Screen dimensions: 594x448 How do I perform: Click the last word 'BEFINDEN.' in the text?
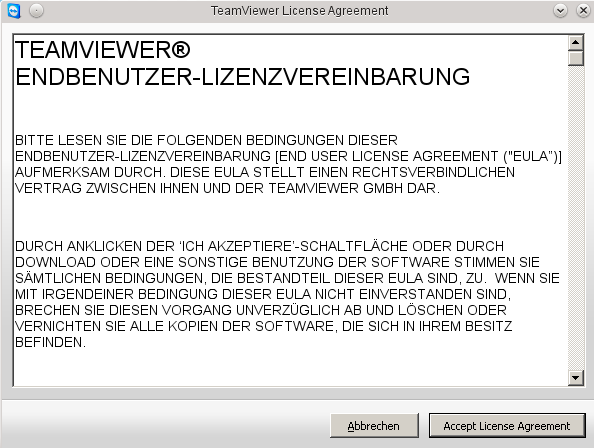[x=51, y=342]
